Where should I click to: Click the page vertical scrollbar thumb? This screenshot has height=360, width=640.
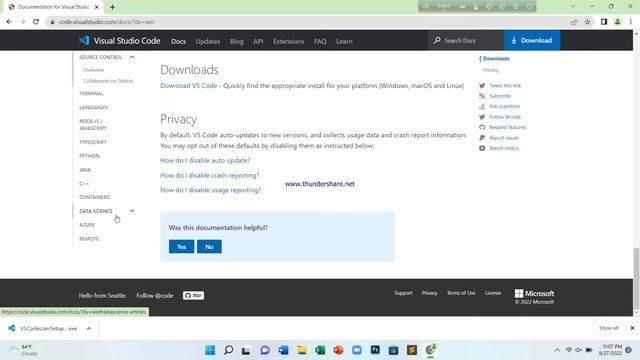(x=636, y=278)
